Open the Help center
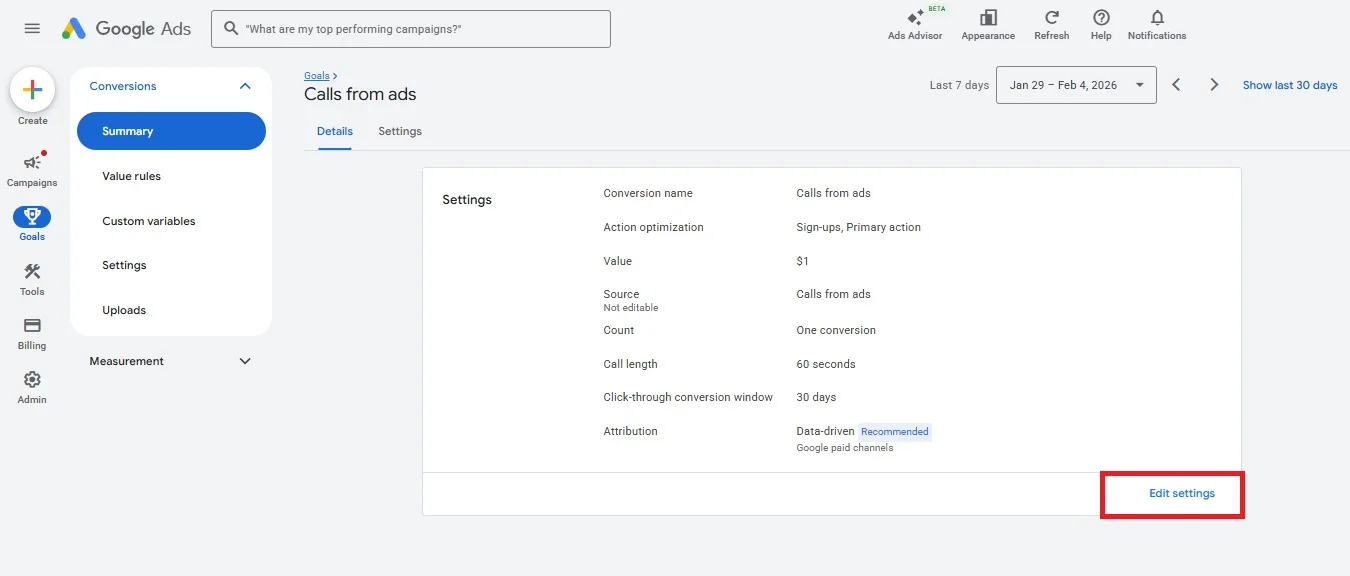The height and width of the screenshot is (576, 1350). point(1100,25)
